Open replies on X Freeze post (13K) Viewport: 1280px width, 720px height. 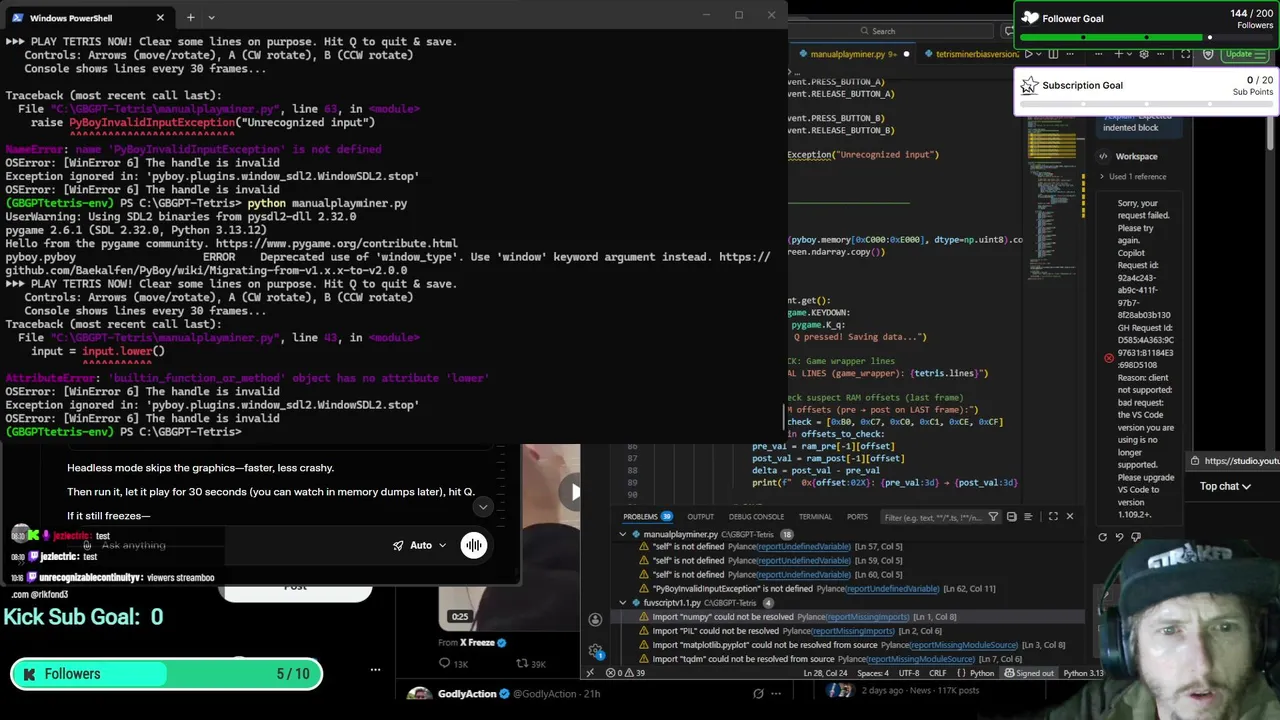click(x=455, y=664)
